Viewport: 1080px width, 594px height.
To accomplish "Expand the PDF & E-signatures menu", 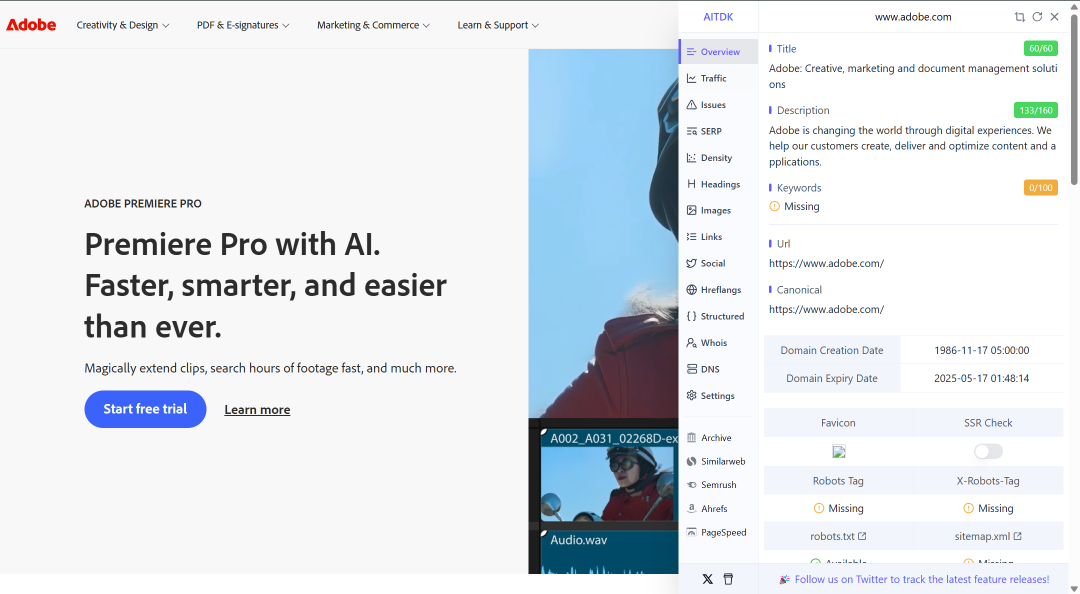I will pyautogui.click(x=242, y=25).
